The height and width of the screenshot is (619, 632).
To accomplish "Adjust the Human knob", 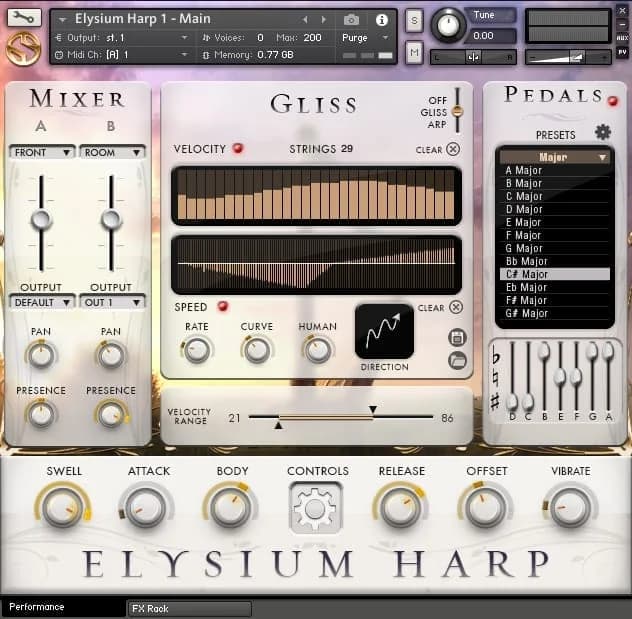I will [x=318, y=350].
